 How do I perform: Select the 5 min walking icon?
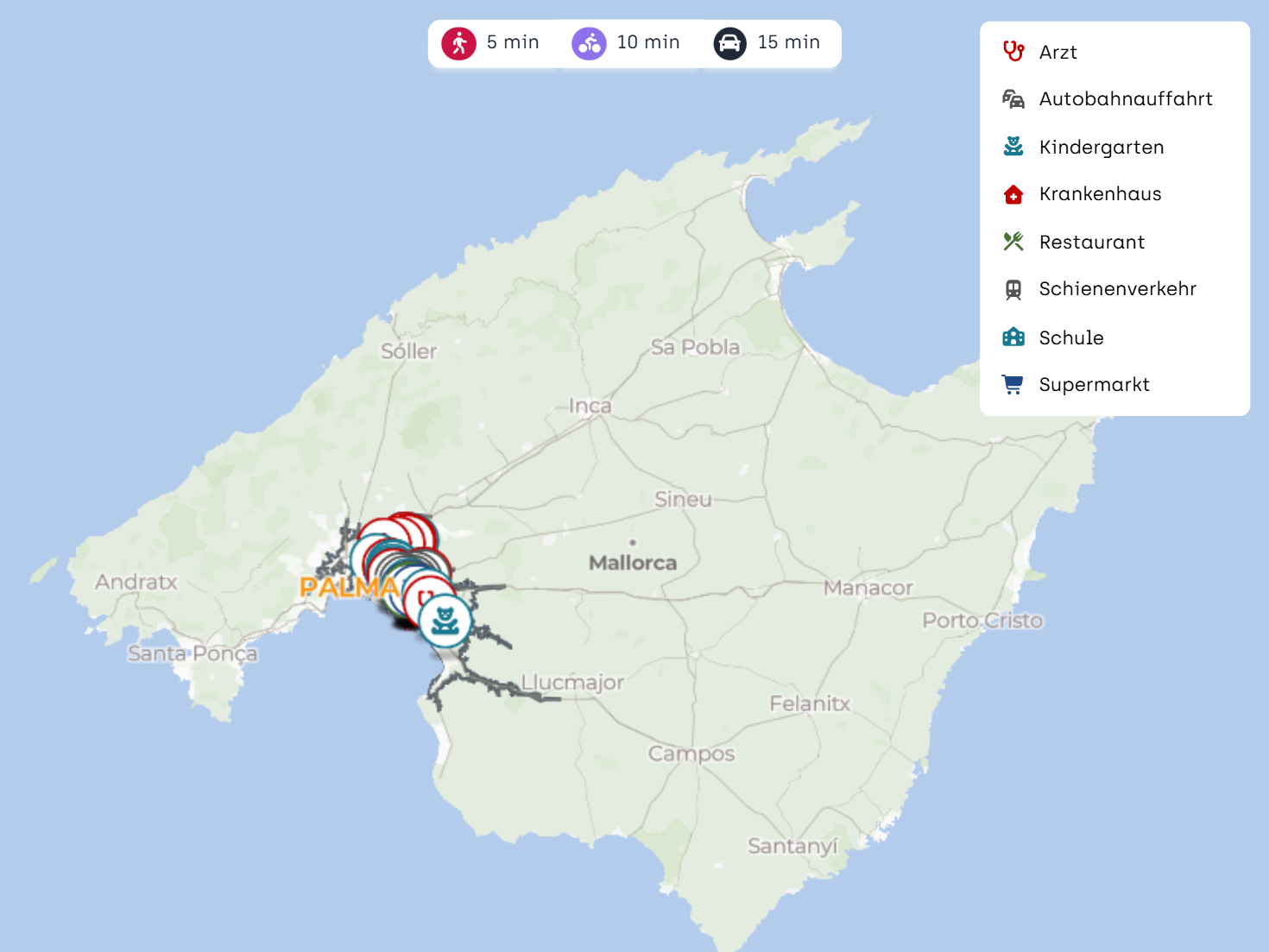click(x=458, y=43)
